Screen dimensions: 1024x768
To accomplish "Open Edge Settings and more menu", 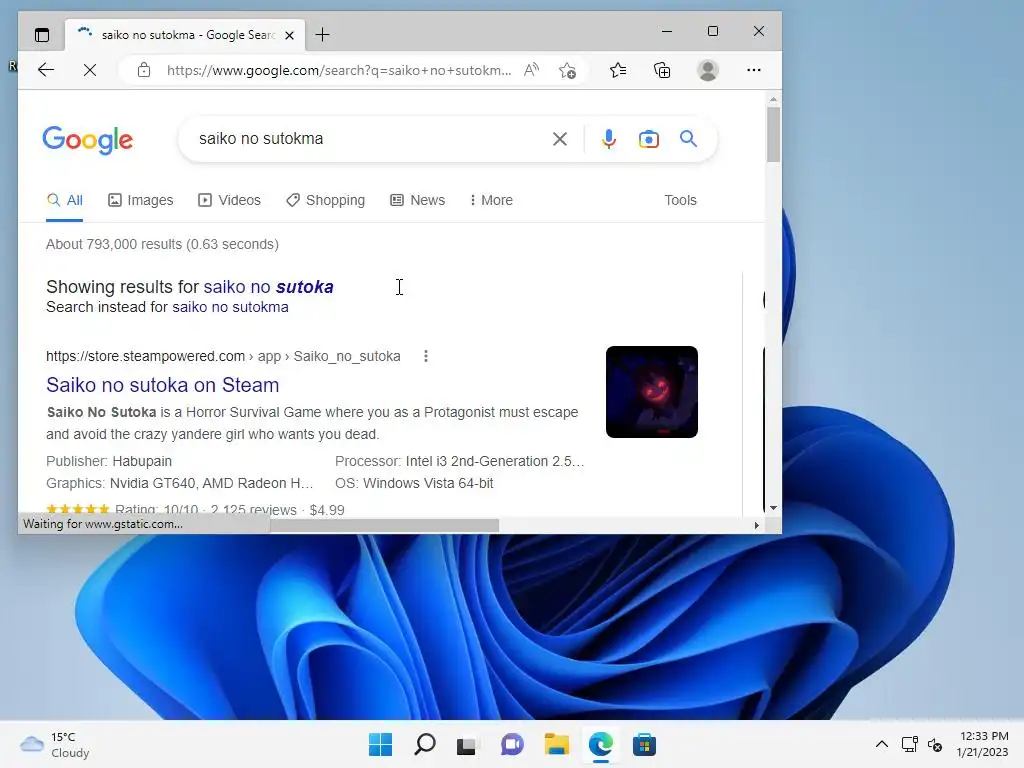I will [x=754, y=70].
